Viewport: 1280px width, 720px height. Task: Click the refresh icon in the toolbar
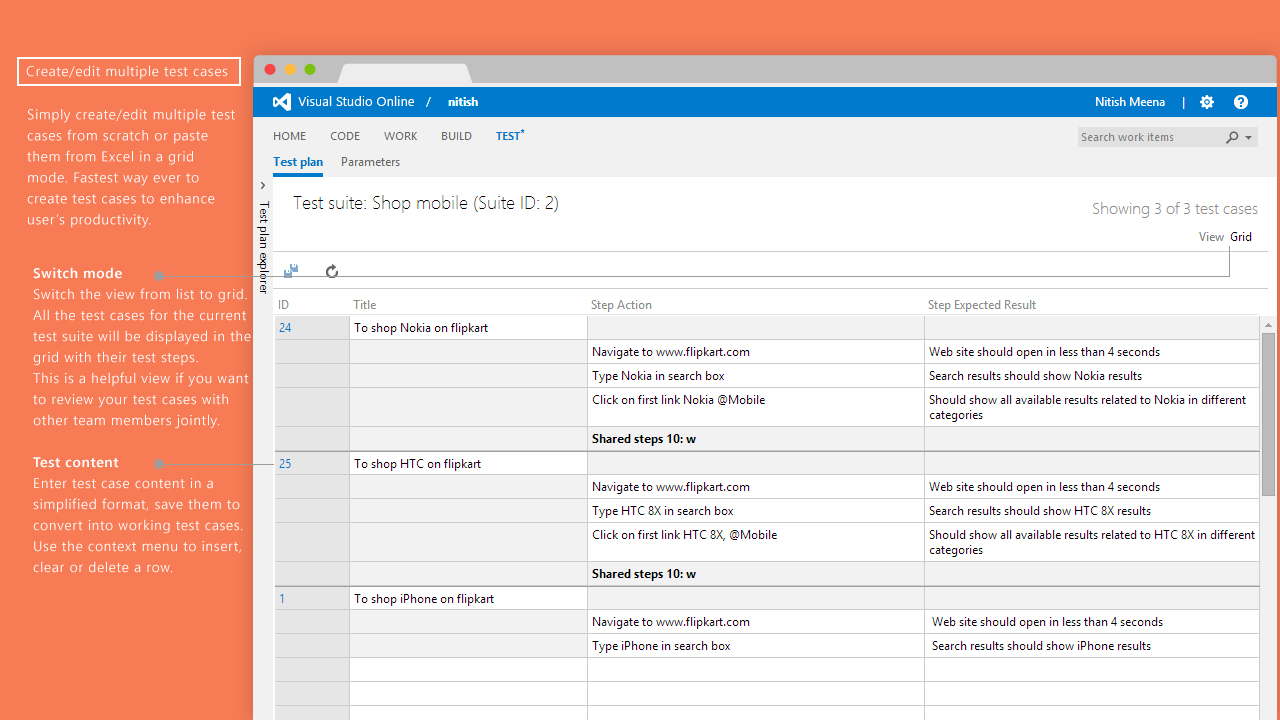coord(332,271)
